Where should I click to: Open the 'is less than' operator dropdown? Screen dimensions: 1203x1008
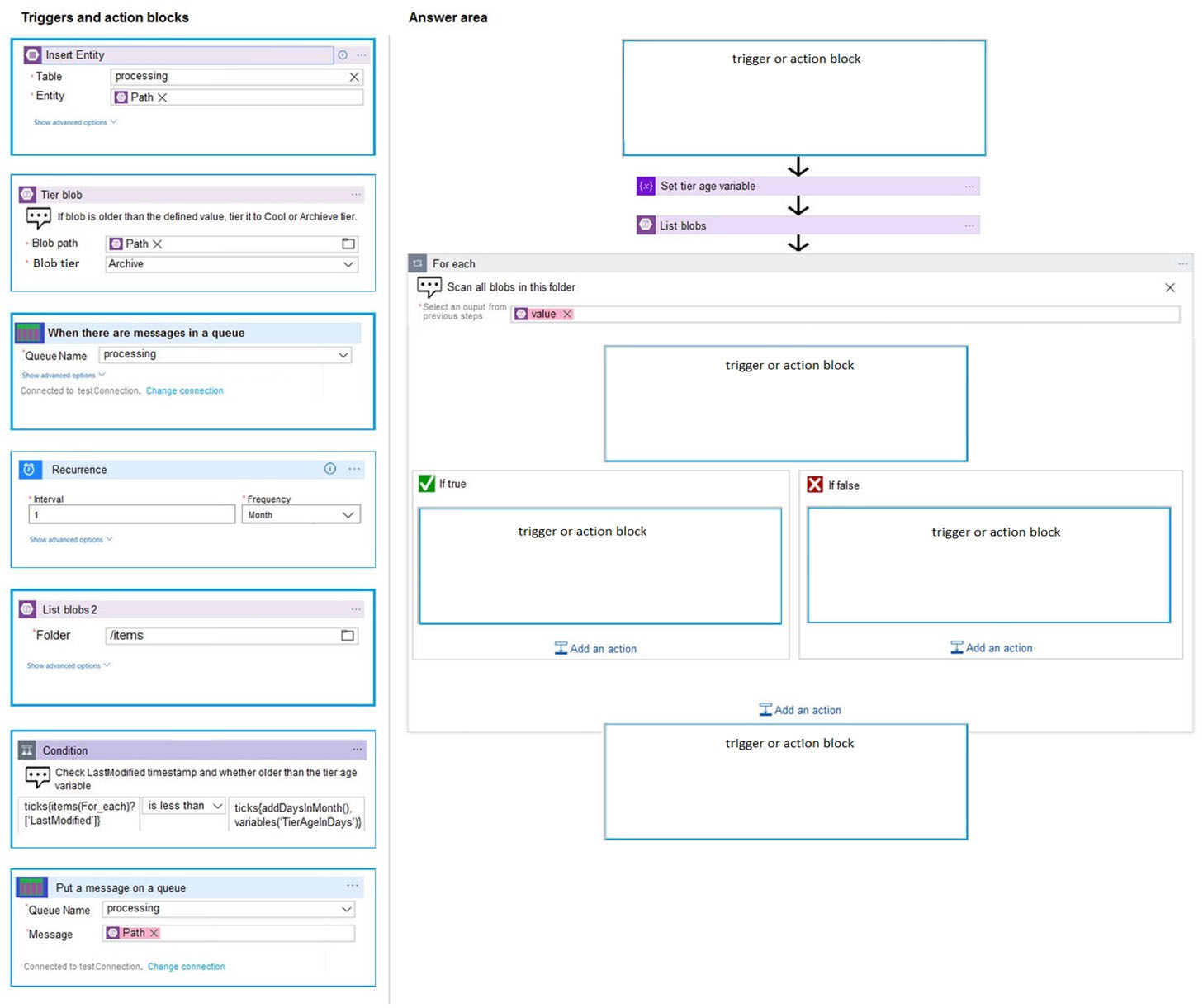(x=217, y=806)
